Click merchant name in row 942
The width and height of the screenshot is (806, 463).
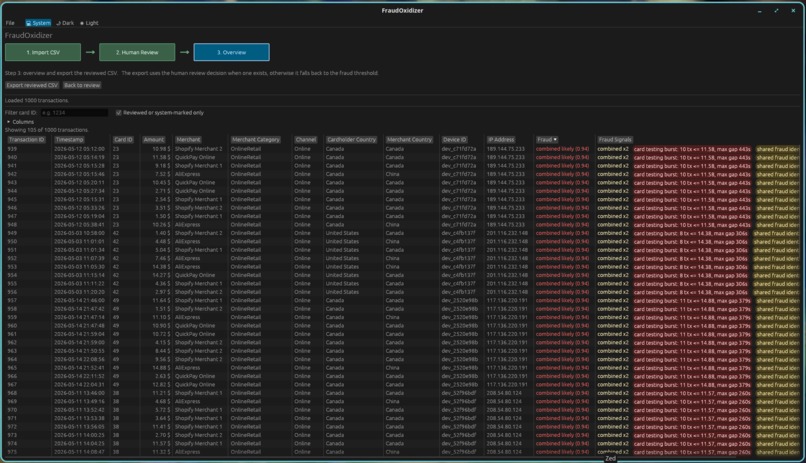(188, 174)
